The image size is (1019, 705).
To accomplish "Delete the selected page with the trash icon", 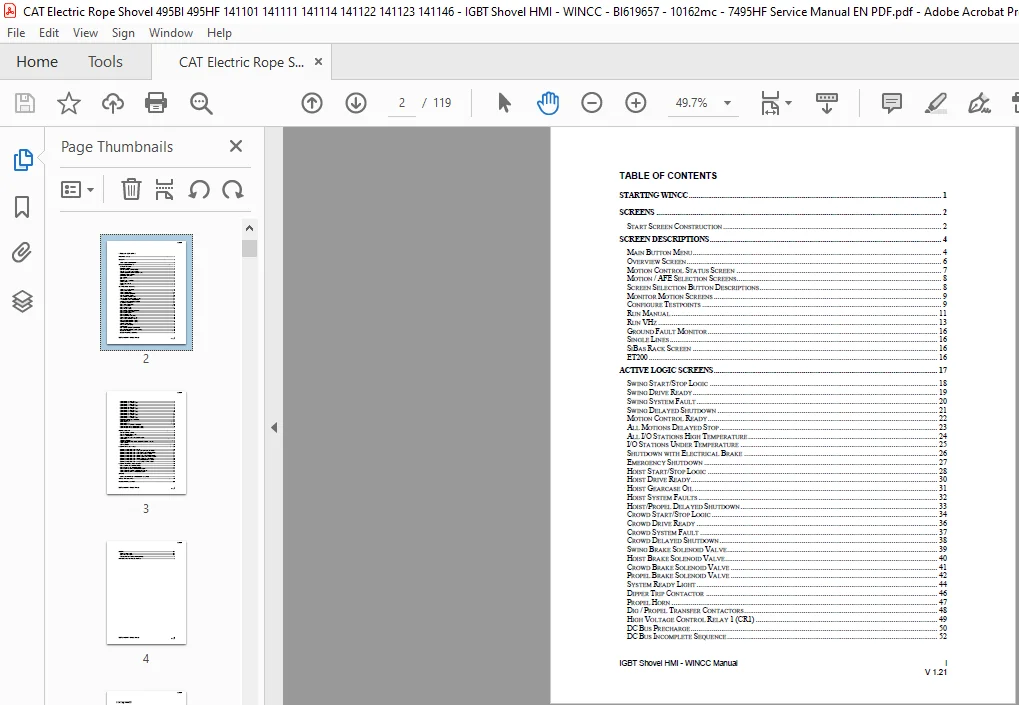I will (x=131, y=189).
